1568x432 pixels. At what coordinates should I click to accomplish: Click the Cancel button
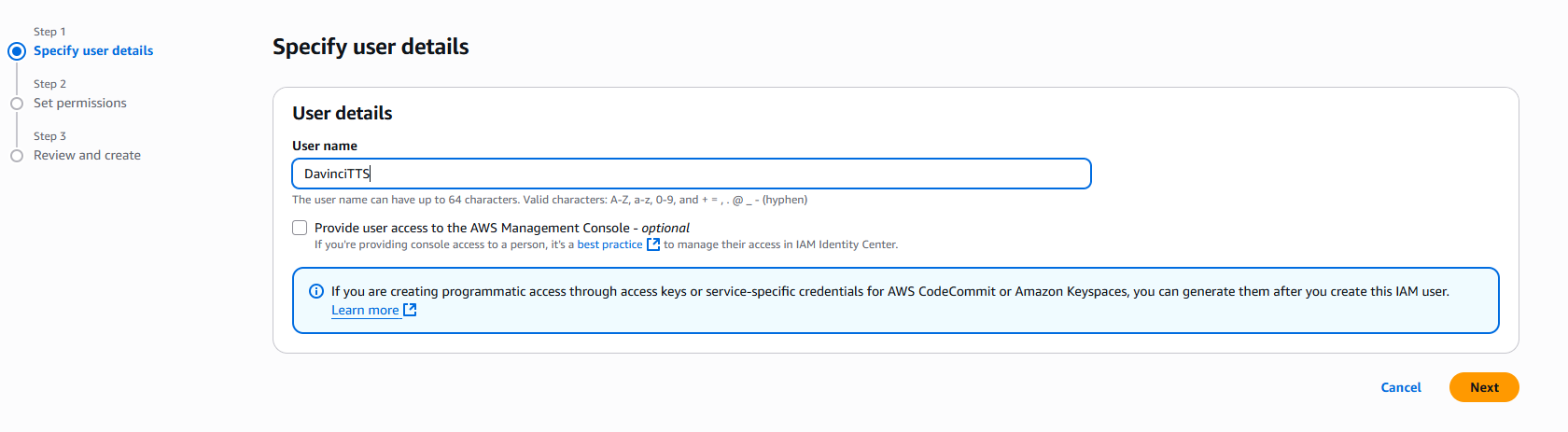coord(1401,387)
